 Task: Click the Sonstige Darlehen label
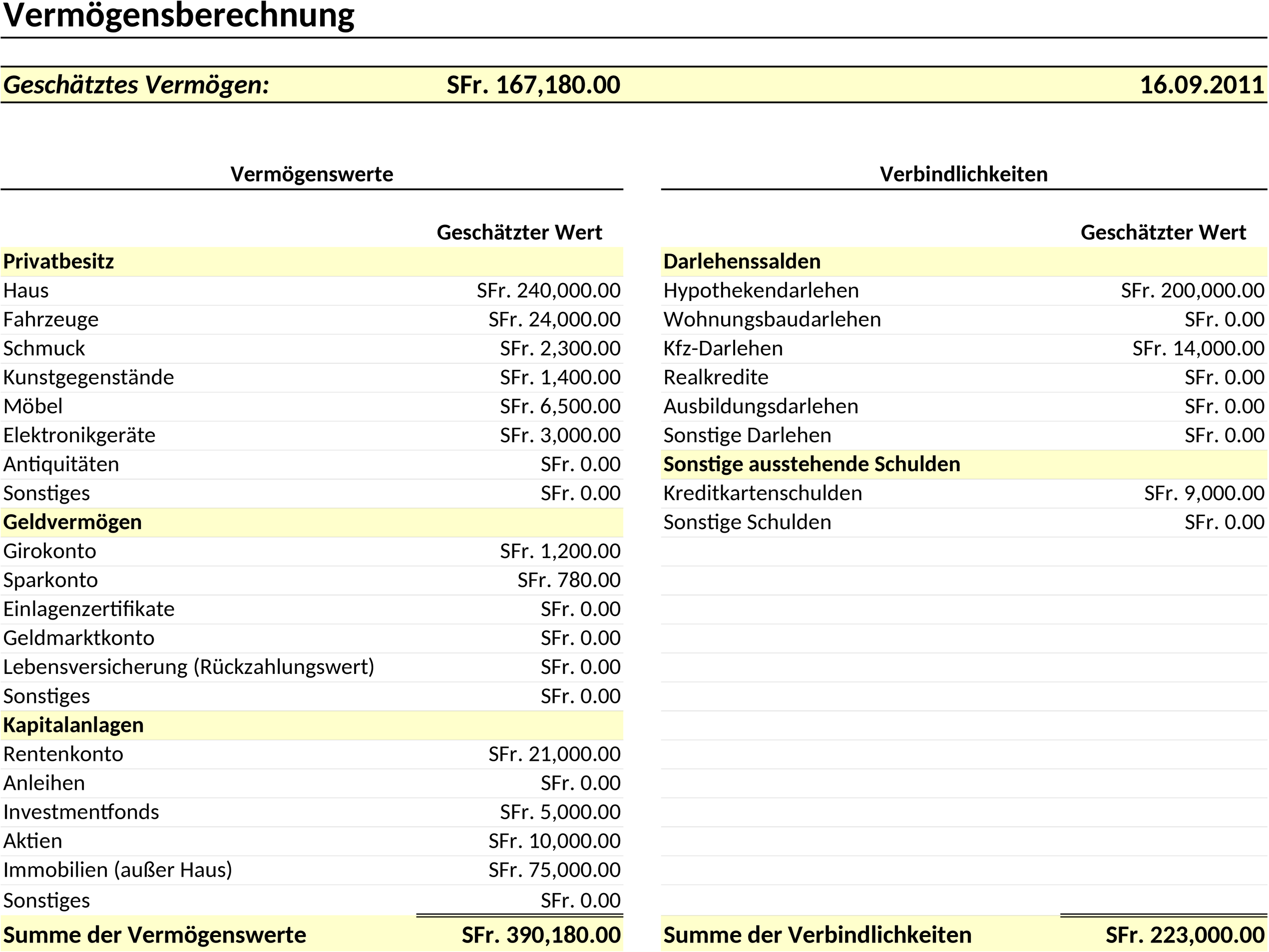pos(747,435)
